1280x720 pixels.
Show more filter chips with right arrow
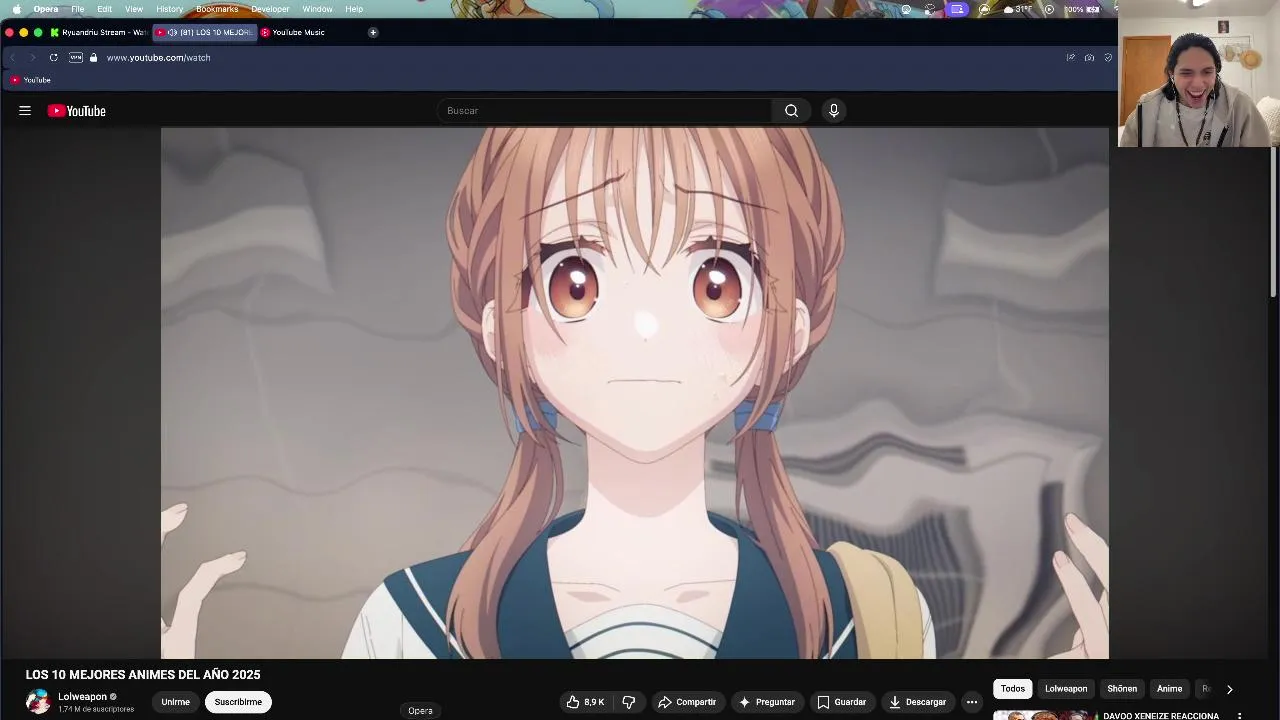[1229, 689]
